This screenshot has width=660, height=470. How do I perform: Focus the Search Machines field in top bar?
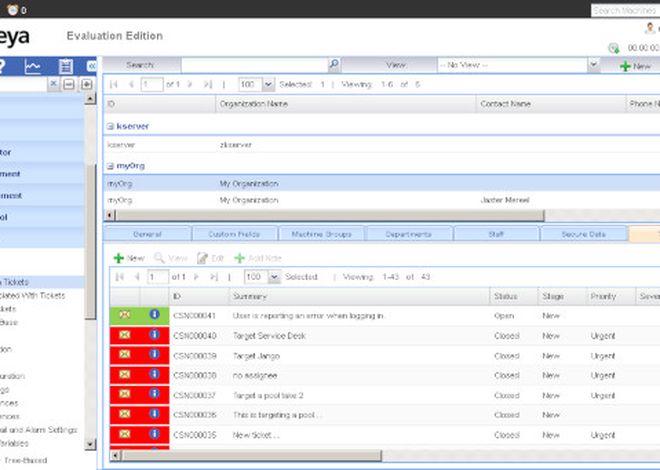click(625, 10)
